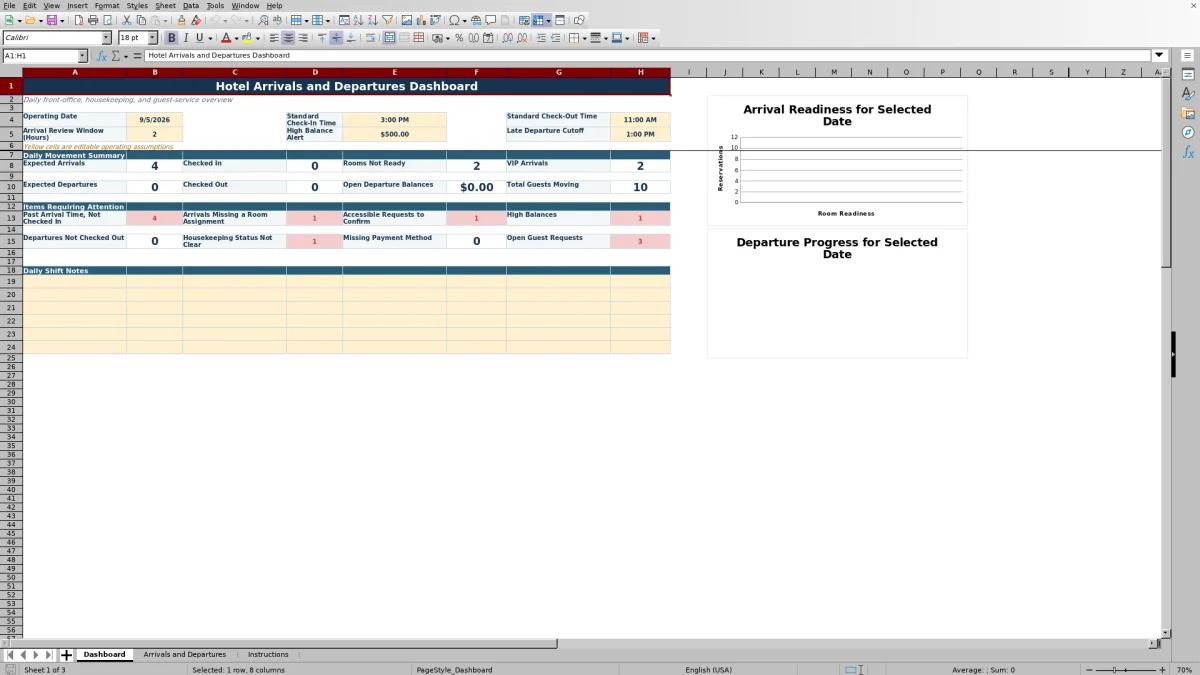Click PageStyle_Dashboard in status bar

(454, 670)
